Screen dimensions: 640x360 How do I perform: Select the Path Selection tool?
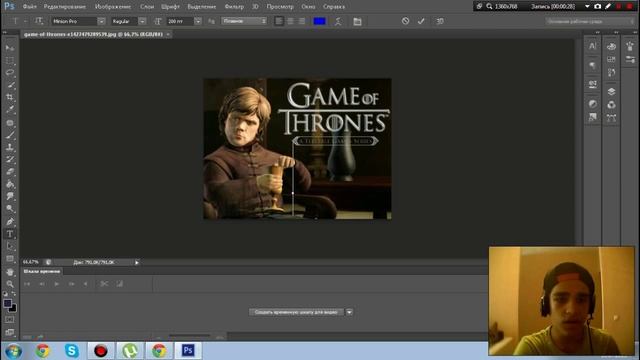10,246
